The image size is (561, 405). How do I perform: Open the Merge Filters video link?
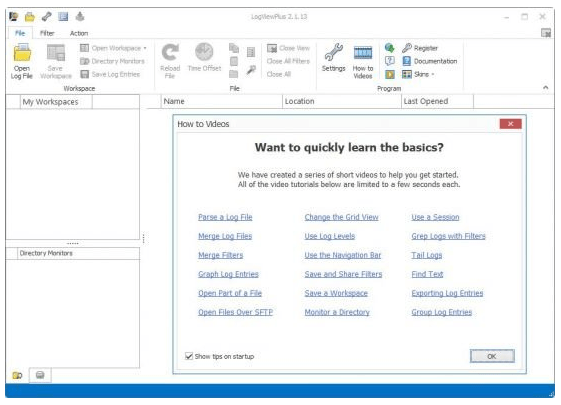tap(220, 255)
